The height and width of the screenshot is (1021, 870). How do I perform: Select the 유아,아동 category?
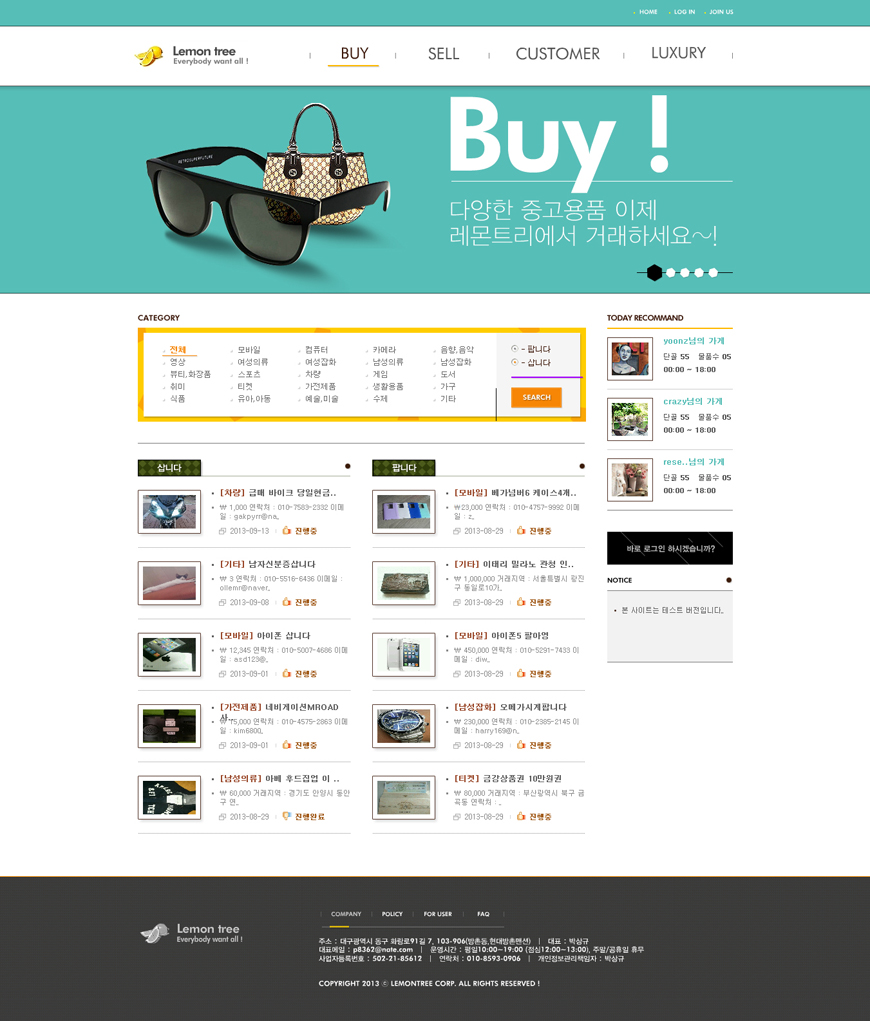pos(254,399)
